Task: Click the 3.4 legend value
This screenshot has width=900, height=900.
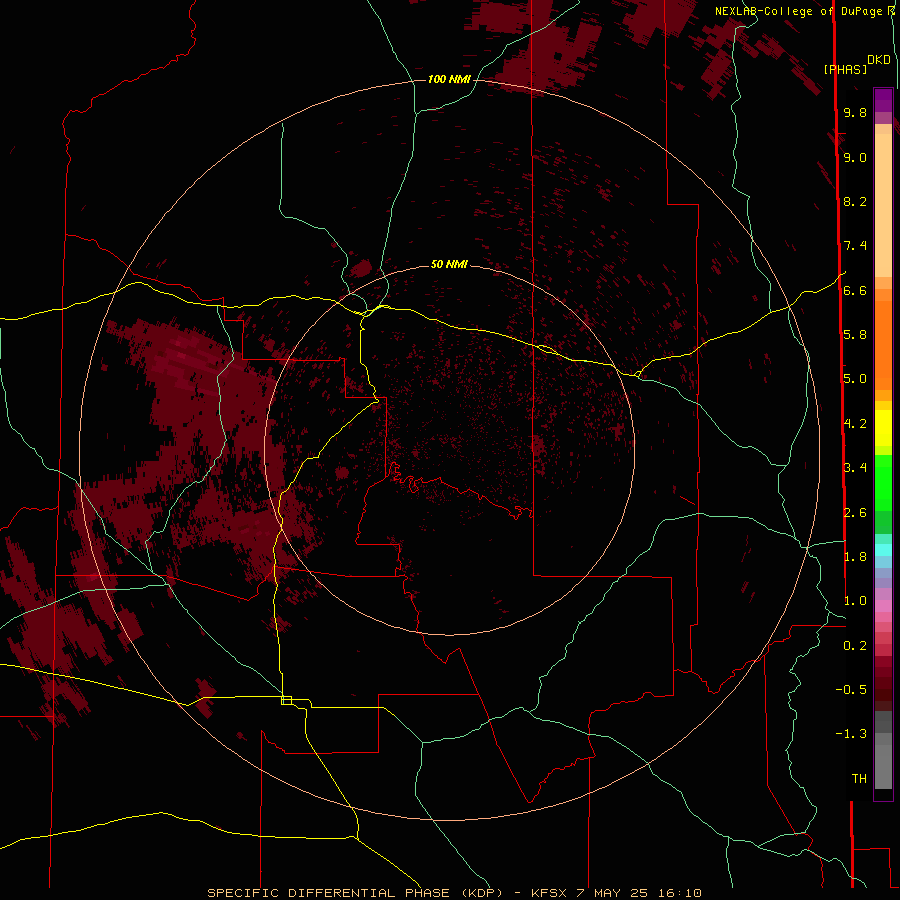Action: [x=855, y=468]
